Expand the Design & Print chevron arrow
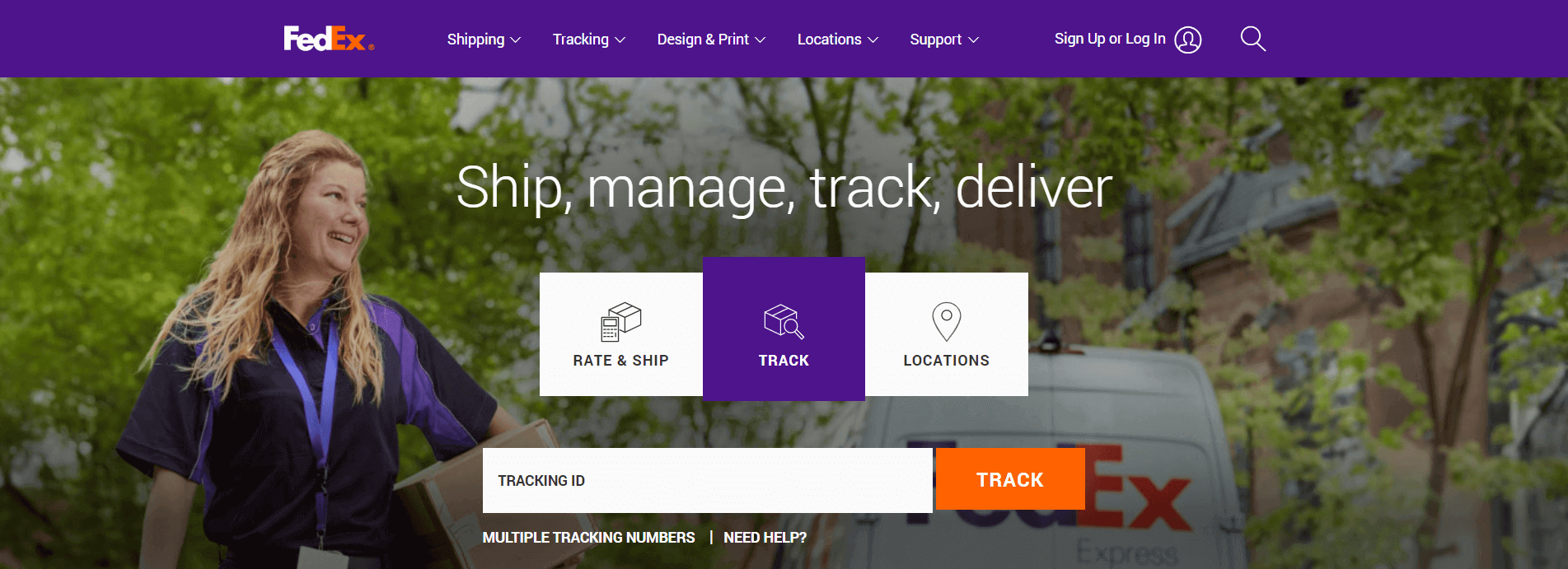The height and width of the screenshot is (569, 1568). pyautogui.click(x=761, y=40)
